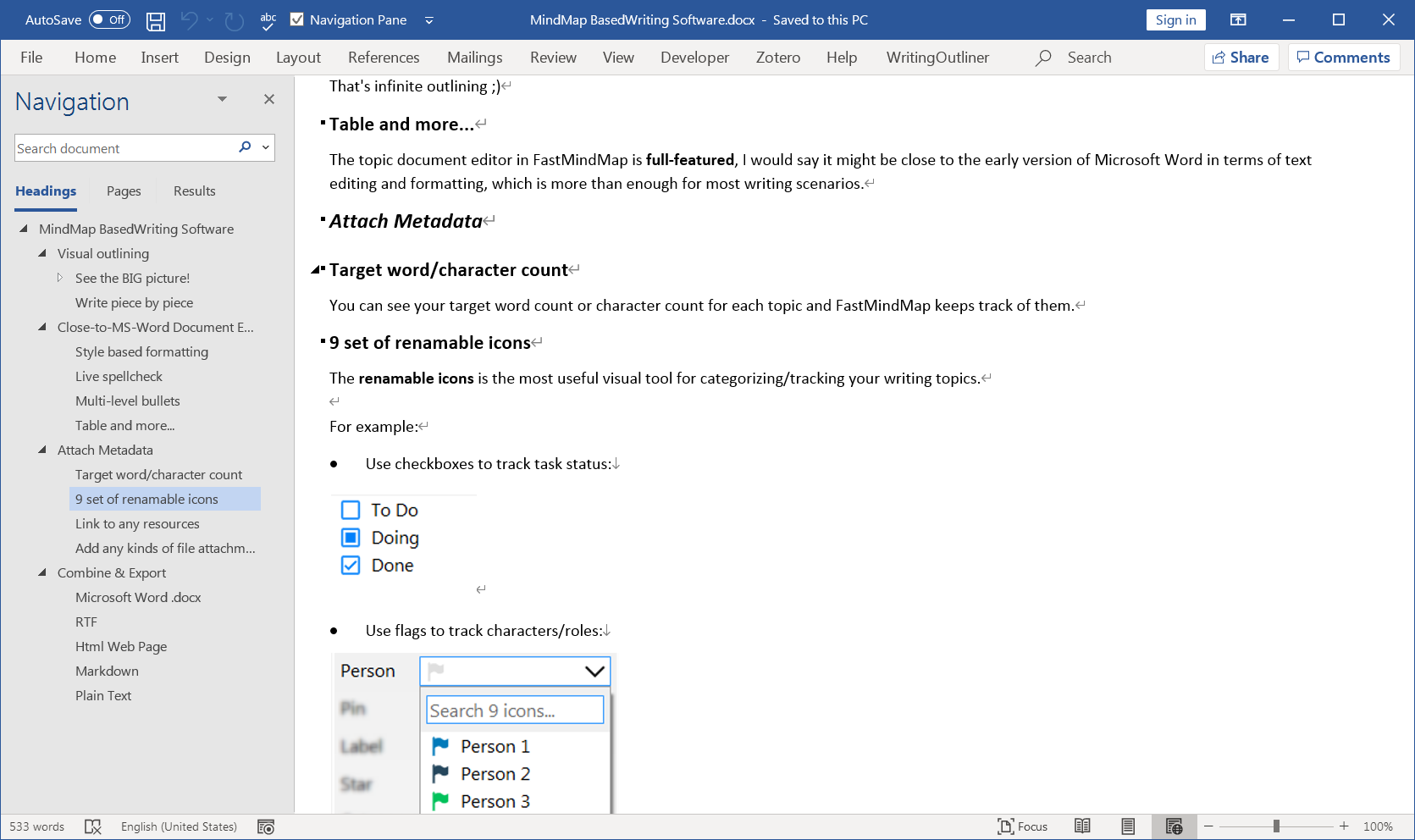This screenshot has height=840, width=1415.
Task: Open the File menu
Action: [31, 58]
